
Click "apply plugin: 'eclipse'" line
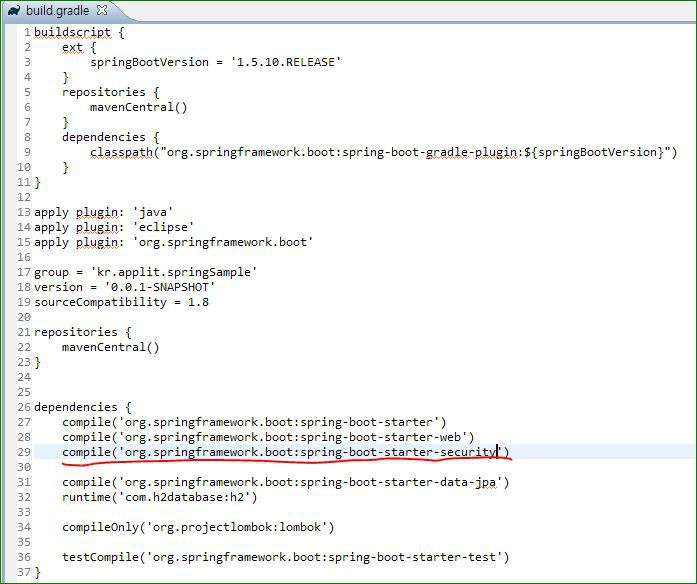[114, 228]
